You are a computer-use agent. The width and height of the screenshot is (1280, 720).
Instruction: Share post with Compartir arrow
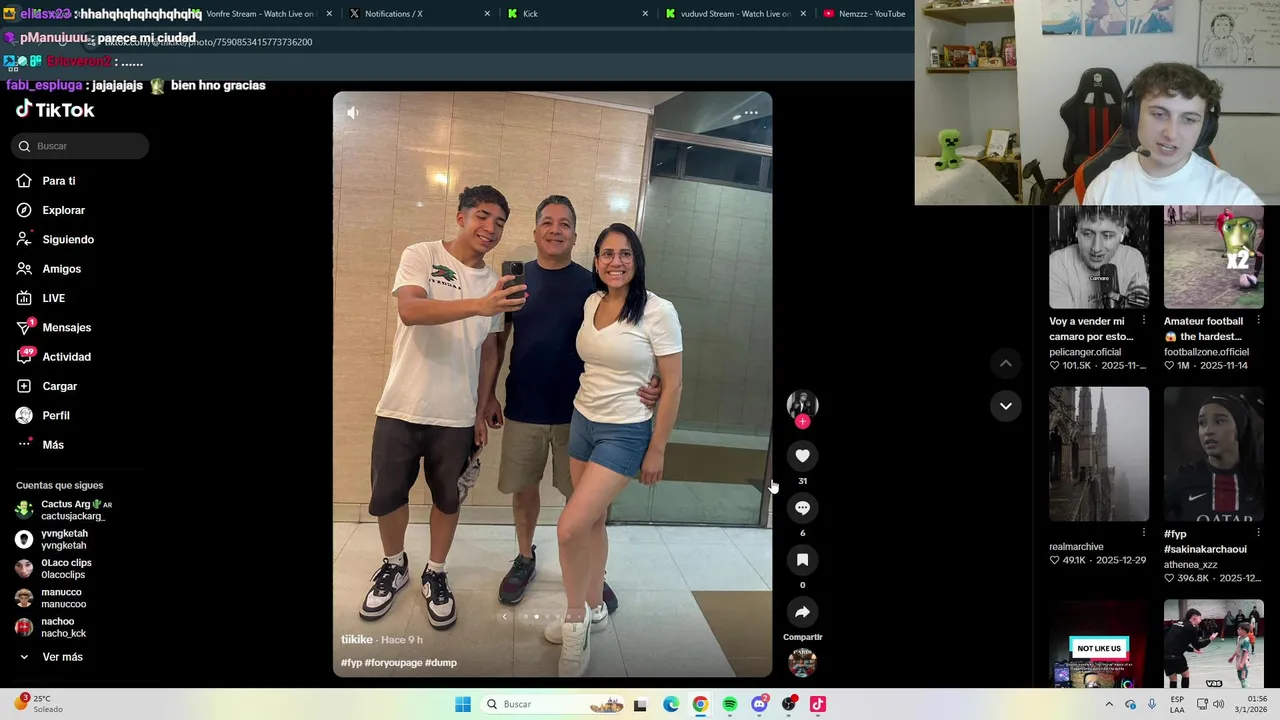coord(802,612)
